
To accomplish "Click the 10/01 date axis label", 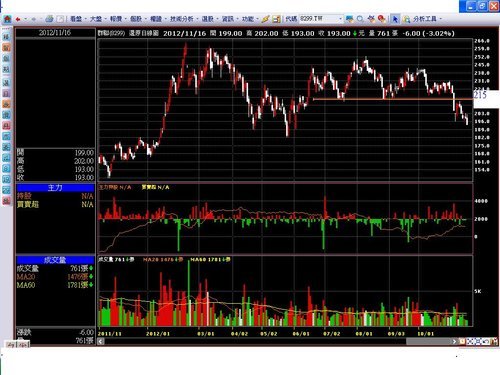I will pyautogui.click(x=426, y=333).
